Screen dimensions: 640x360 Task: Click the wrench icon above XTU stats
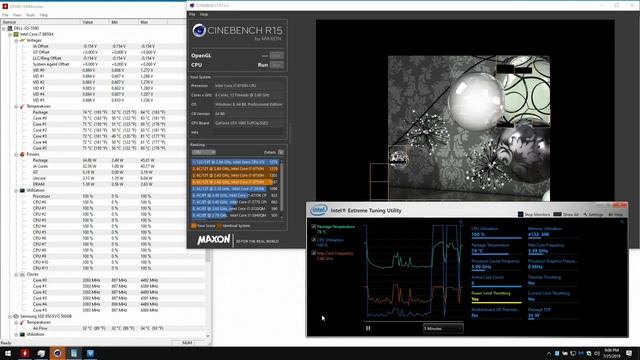622,222
